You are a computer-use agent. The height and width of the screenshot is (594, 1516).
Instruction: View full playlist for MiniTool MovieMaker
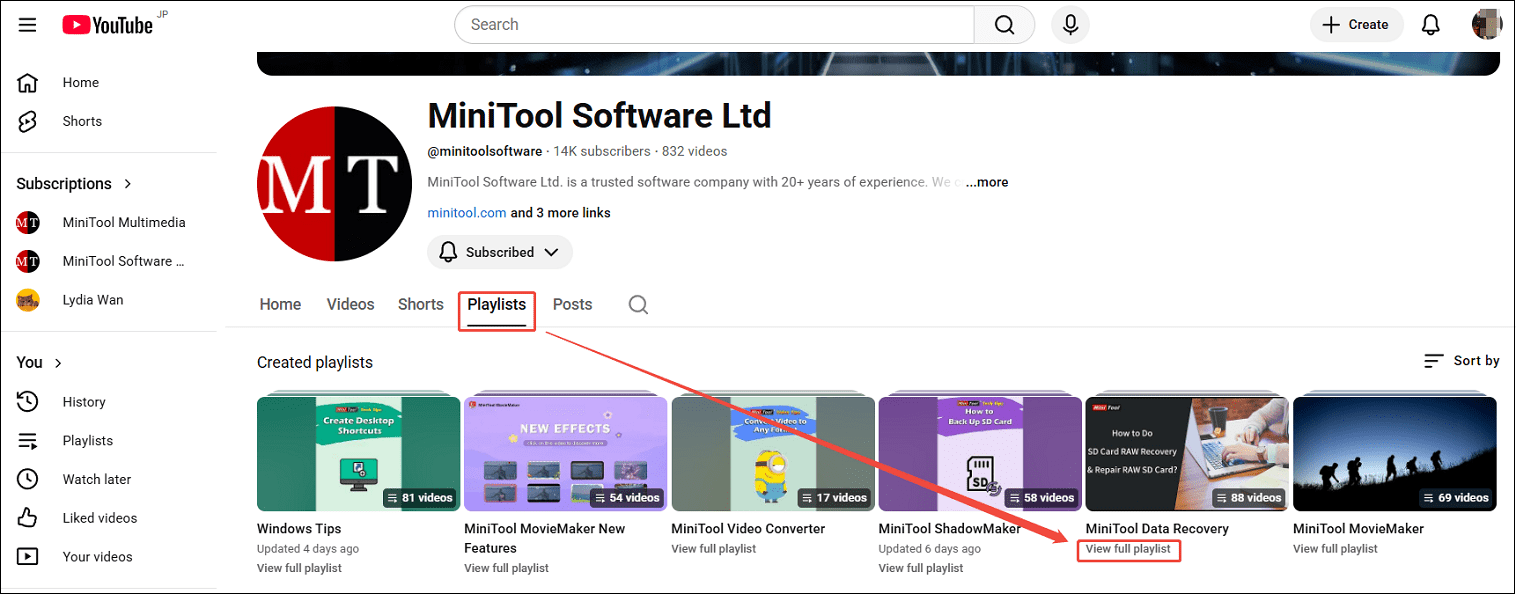pos(1335,549)
